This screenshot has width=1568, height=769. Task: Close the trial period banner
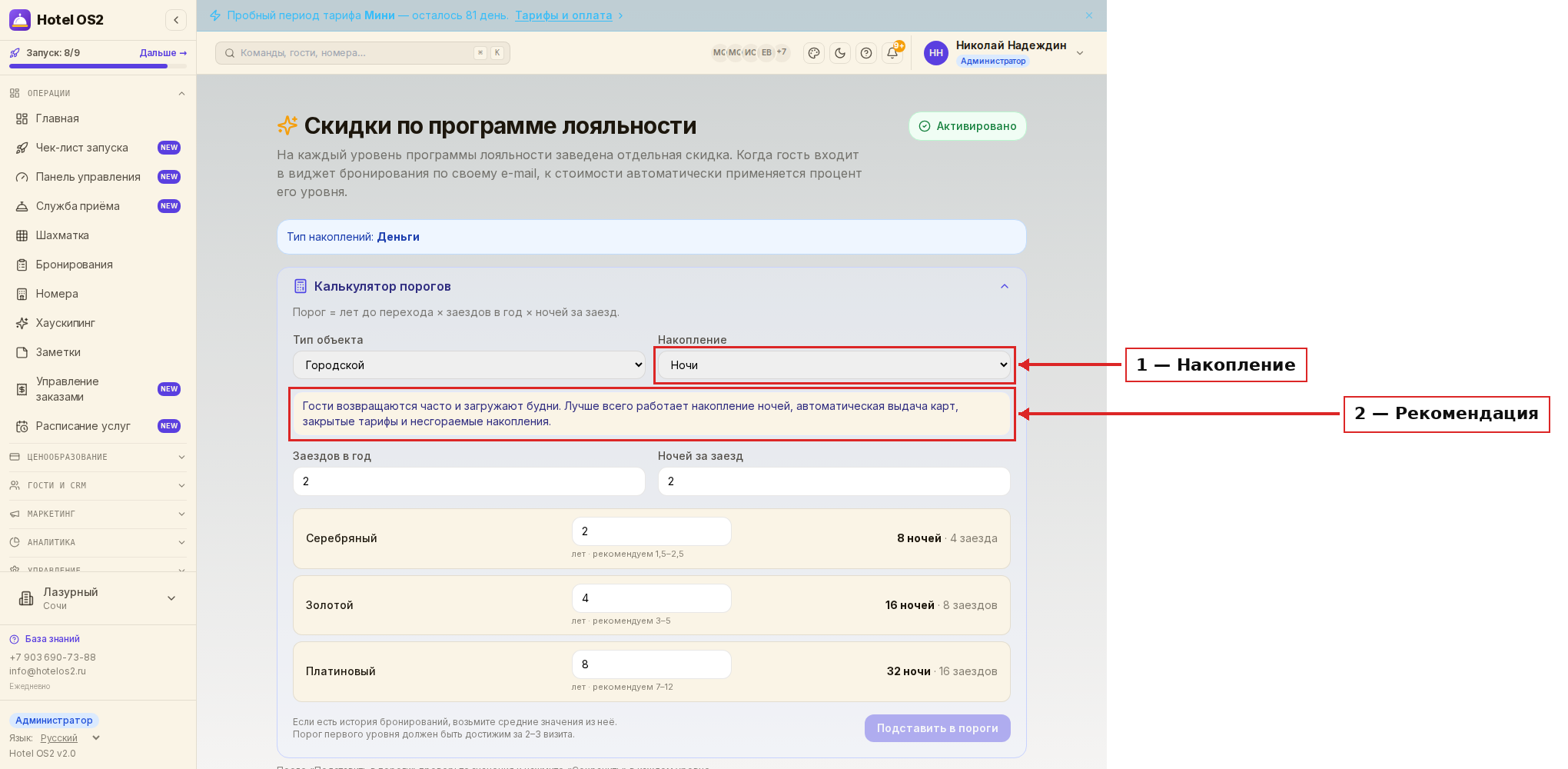coord(1089,15)
